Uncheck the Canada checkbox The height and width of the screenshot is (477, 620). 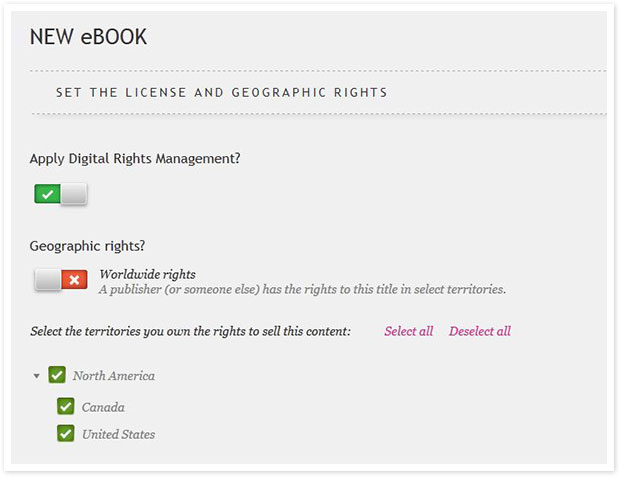coord(66,406)
